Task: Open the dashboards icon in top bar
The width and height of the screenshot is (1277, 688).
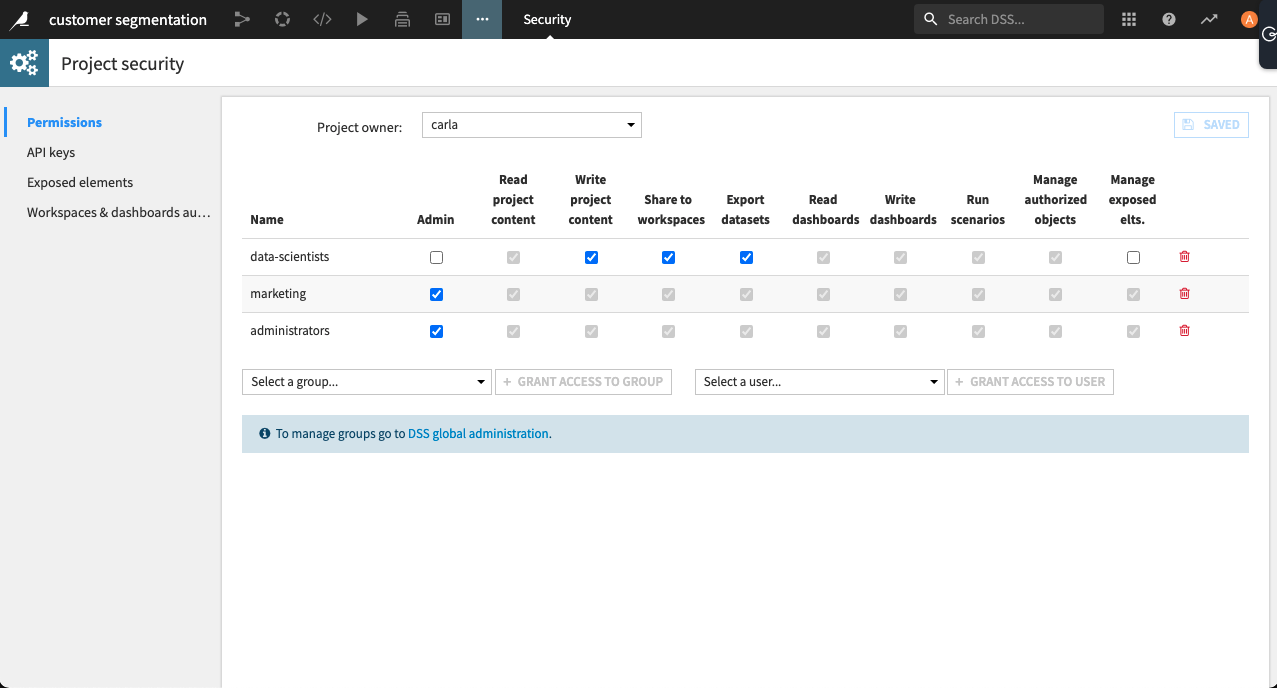Action: pyautogui.click(x=442, y=19)
